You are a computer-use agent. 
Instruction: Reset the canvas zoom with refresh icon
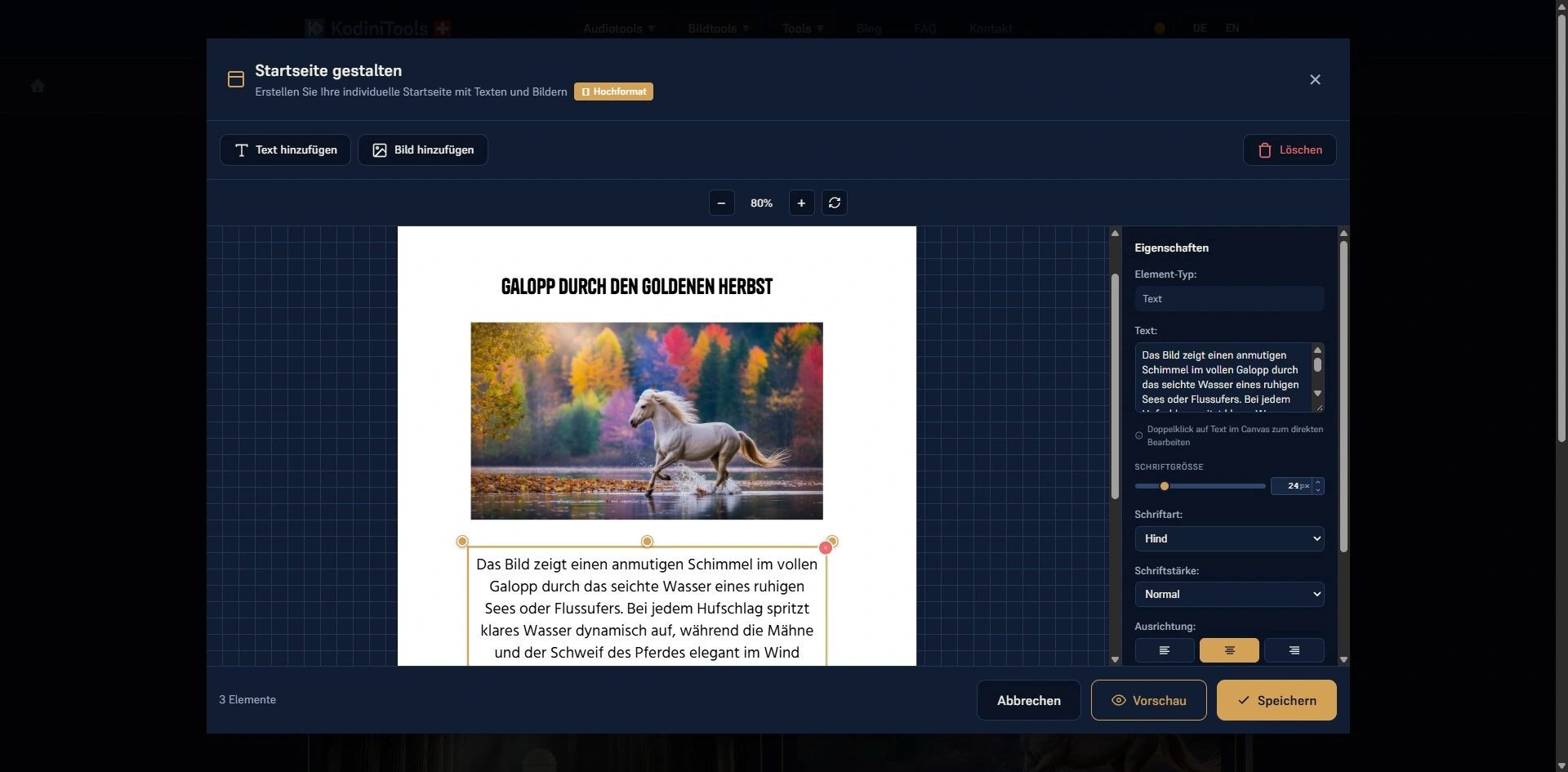pos(835,203)
